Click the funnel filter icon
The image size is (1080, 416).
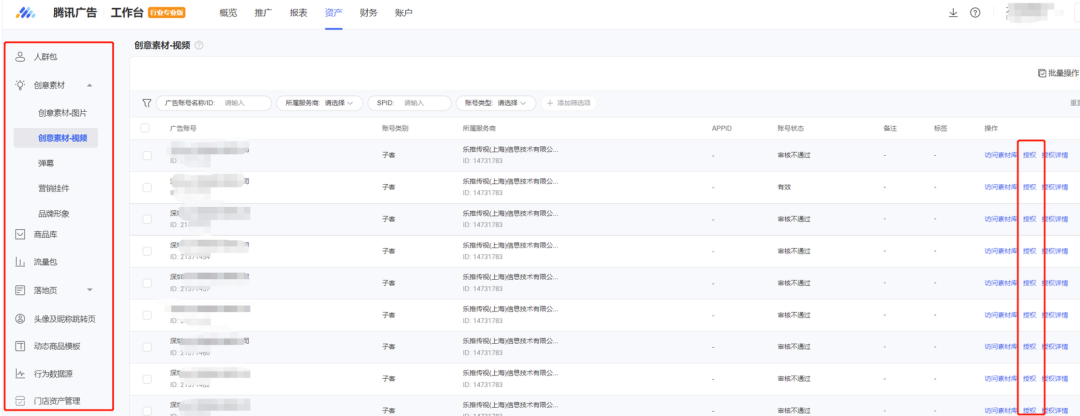point(147,103)
